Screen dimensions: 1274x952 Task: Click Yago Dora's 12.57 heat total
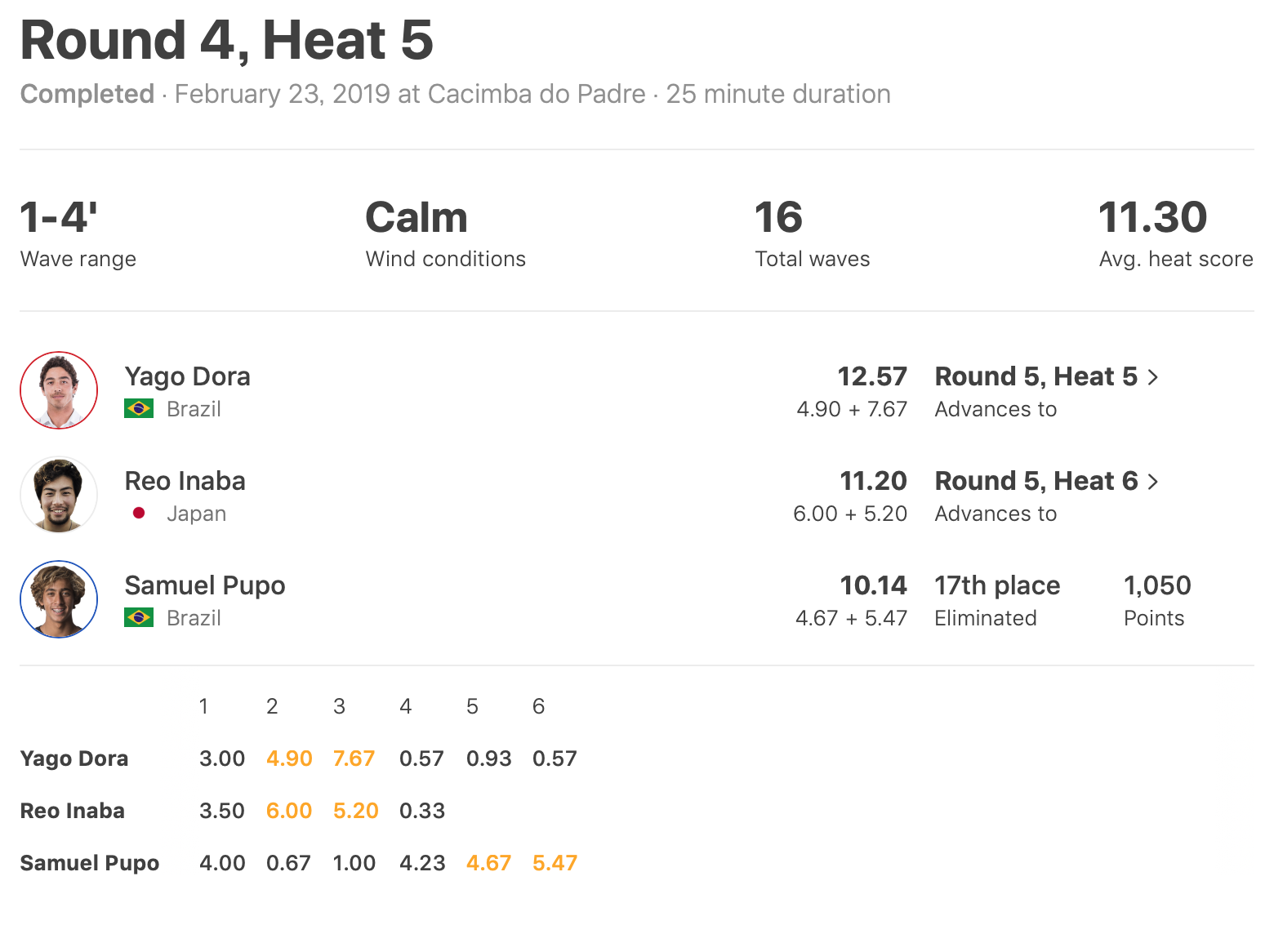tap(871, 376)
